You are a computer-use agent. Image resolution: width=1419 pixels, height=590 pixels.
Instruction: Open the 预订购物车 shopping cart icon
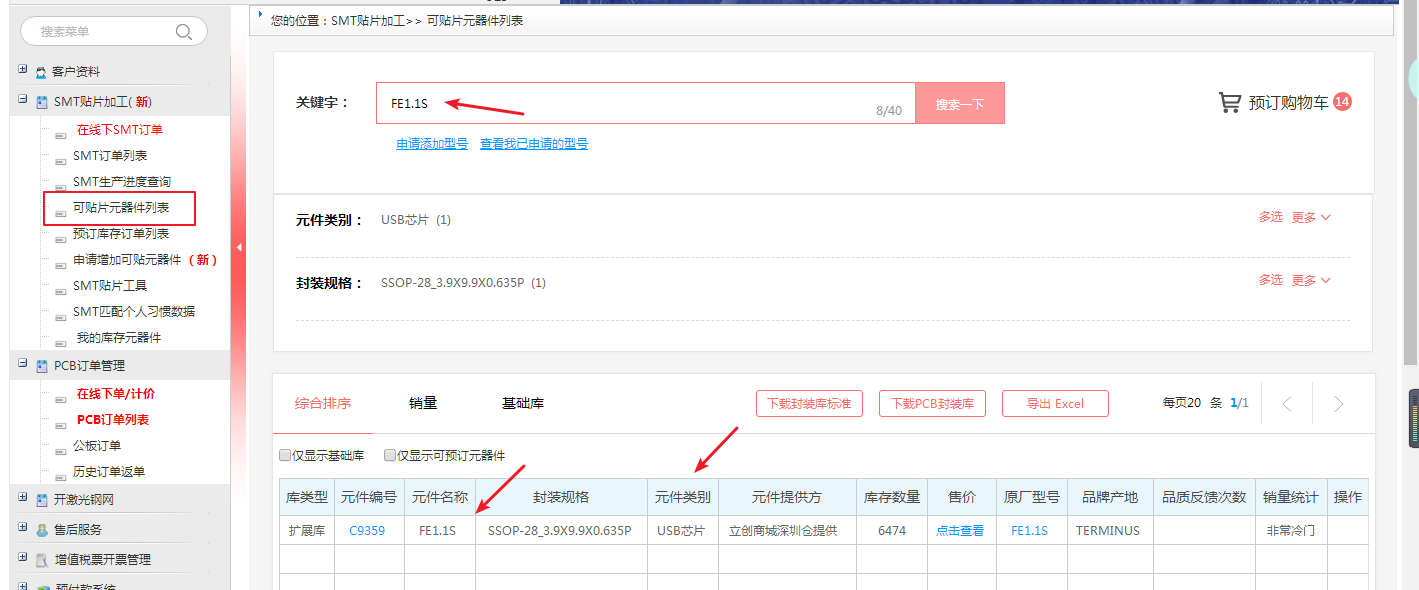click(1229, 102)
